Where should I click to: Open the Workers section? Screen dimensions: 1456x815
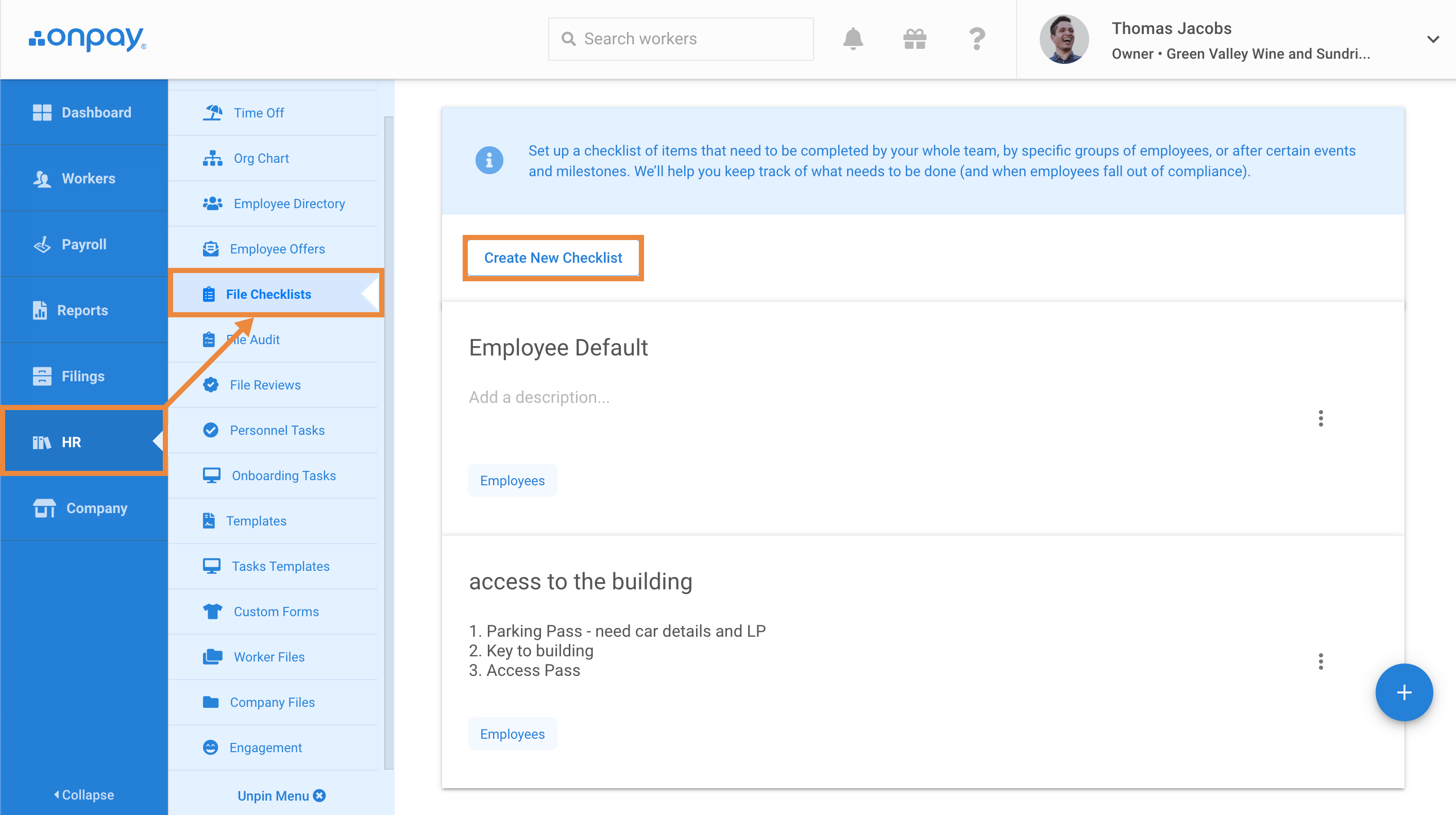click(83, 179)
